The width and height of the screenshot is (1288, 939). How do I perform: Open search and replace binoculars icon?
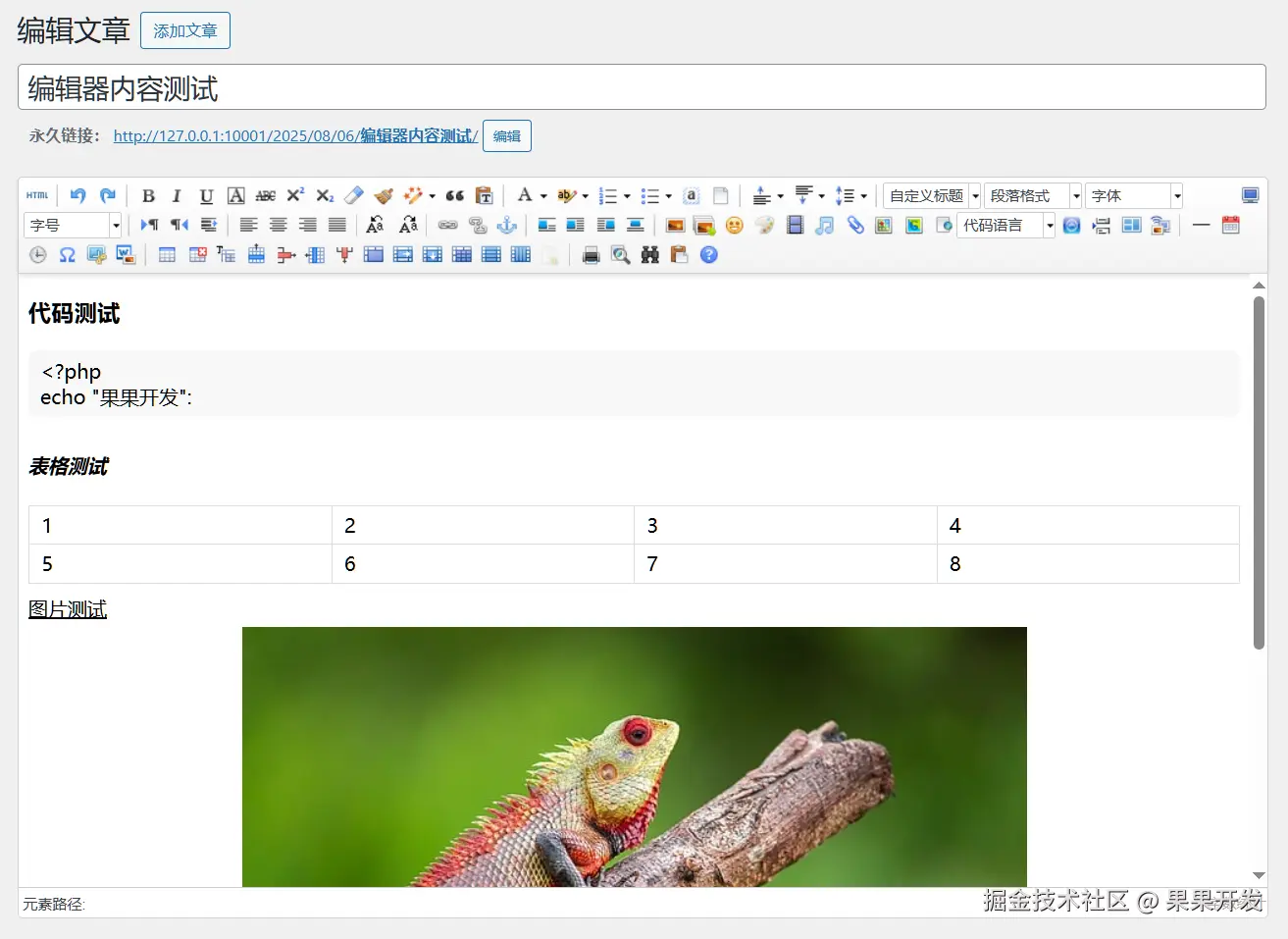point(649,255)
